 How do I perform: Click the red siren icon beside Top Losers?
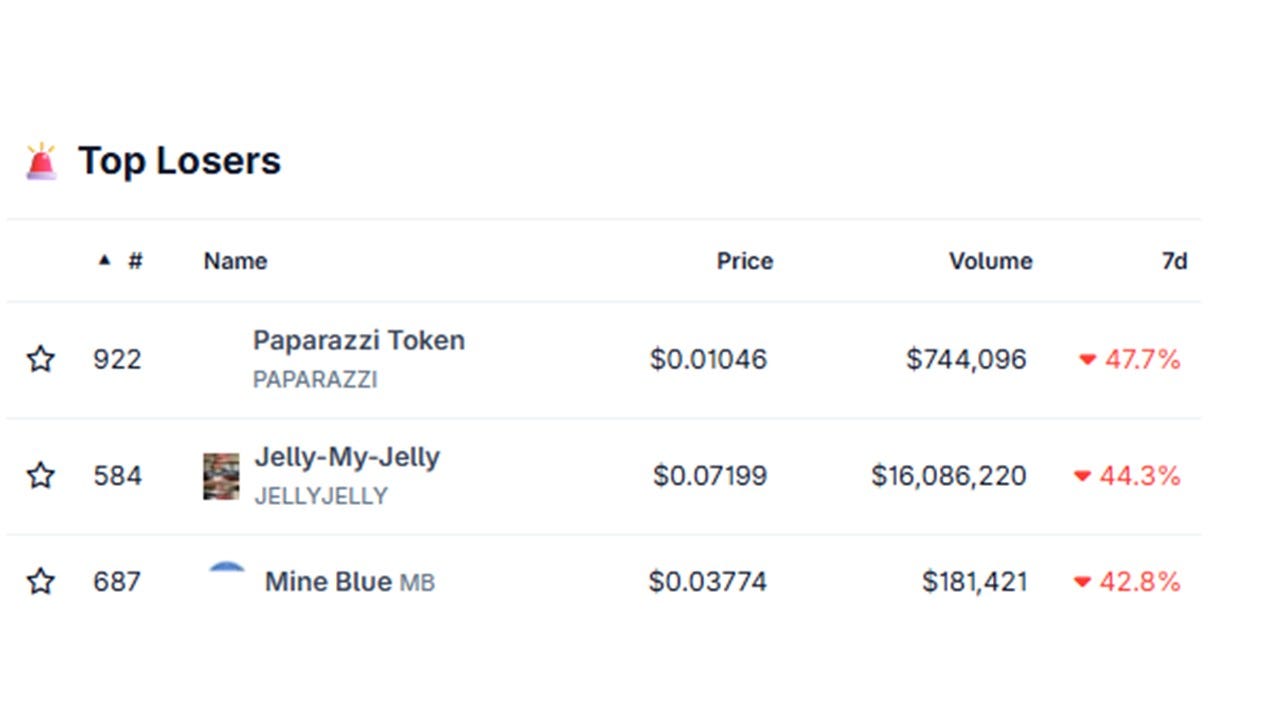[41, 161]
